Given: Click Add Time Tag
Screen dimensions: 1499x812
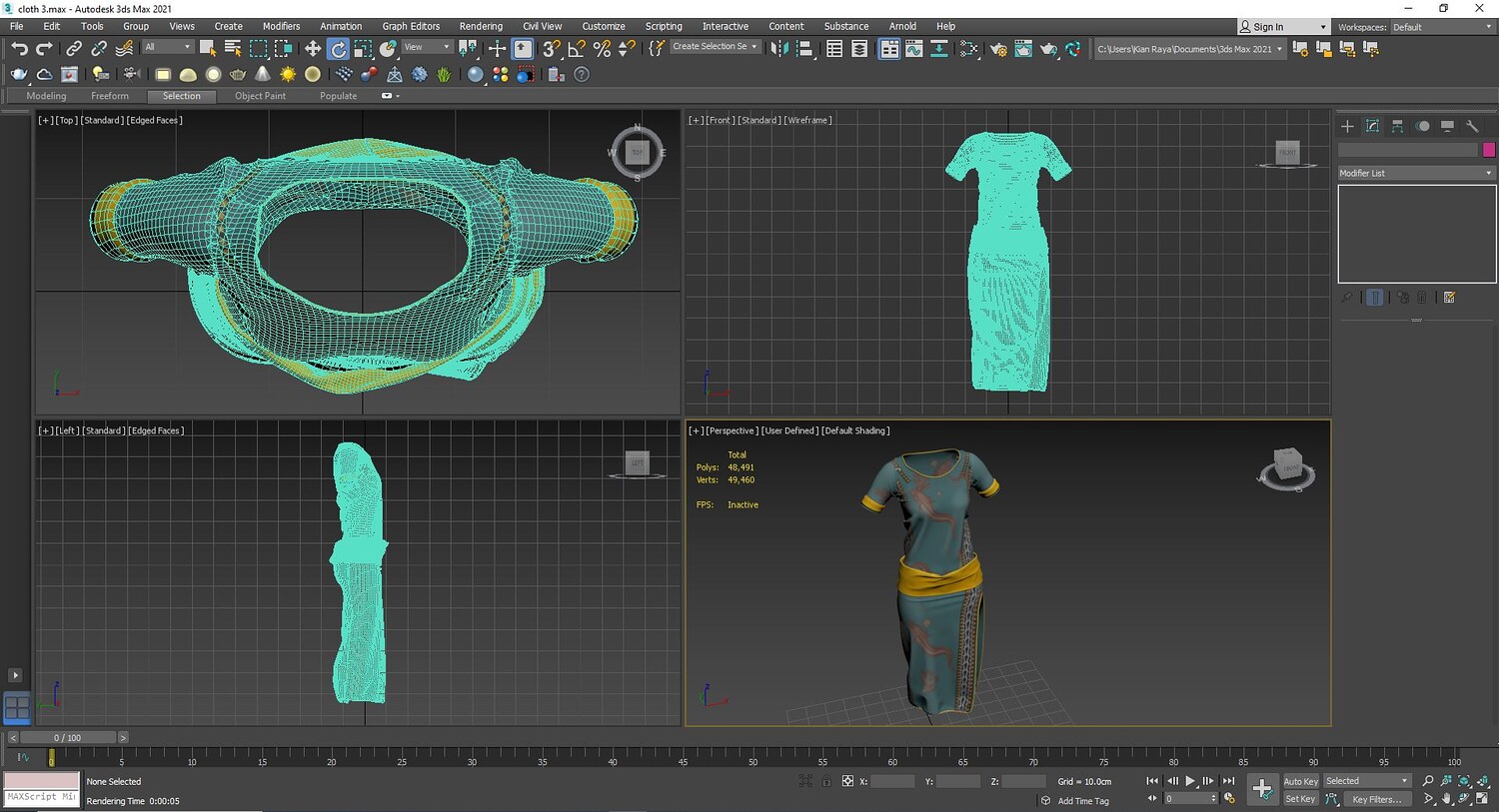Looking at the screenshot, I should click(x=1083, y=801).
